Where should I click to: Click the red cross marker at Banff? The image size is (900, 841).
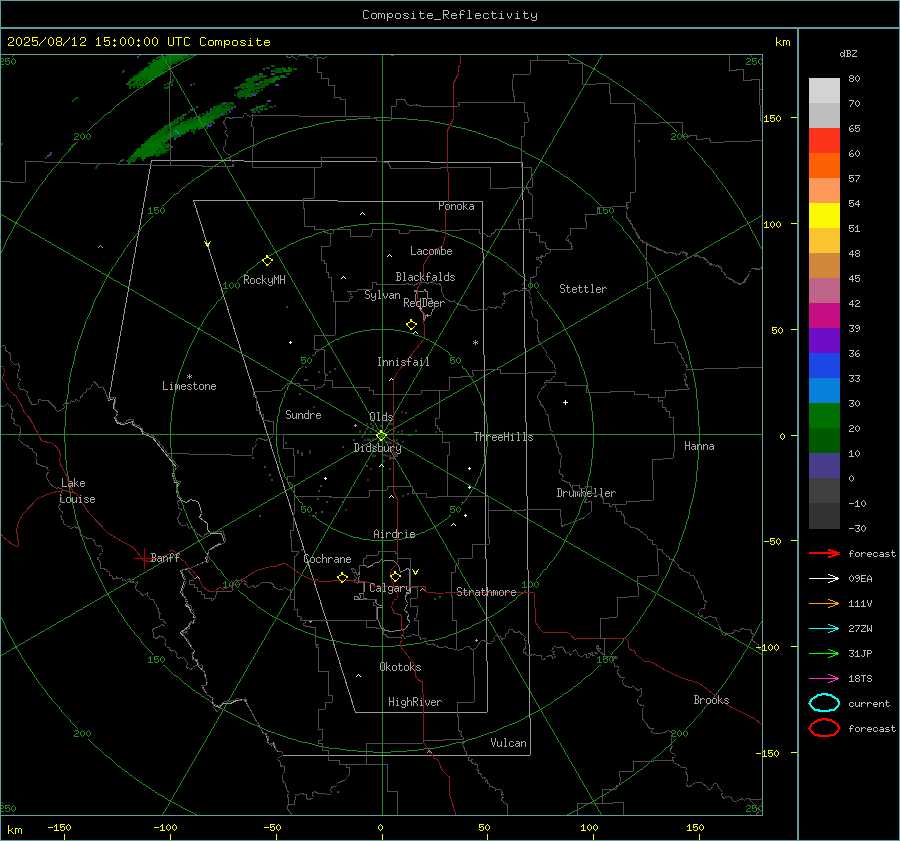tap(142, 558)
